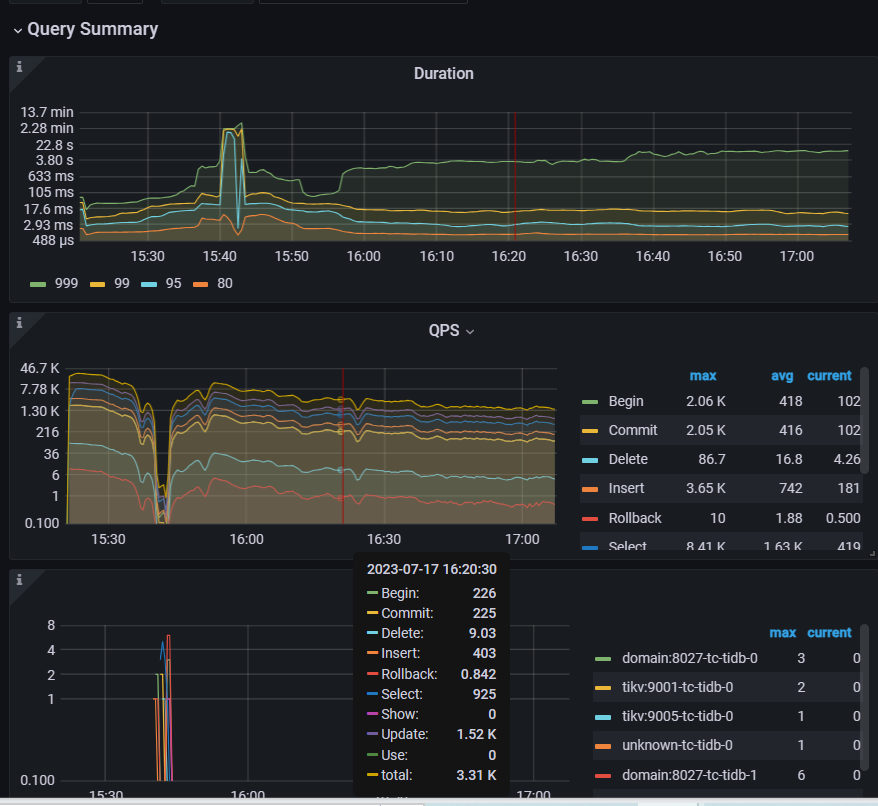Click the tikv:9005-tc-tidb-0 color marker
The width and height of the screenshot is (878, 806).
[x=603, y=716]
